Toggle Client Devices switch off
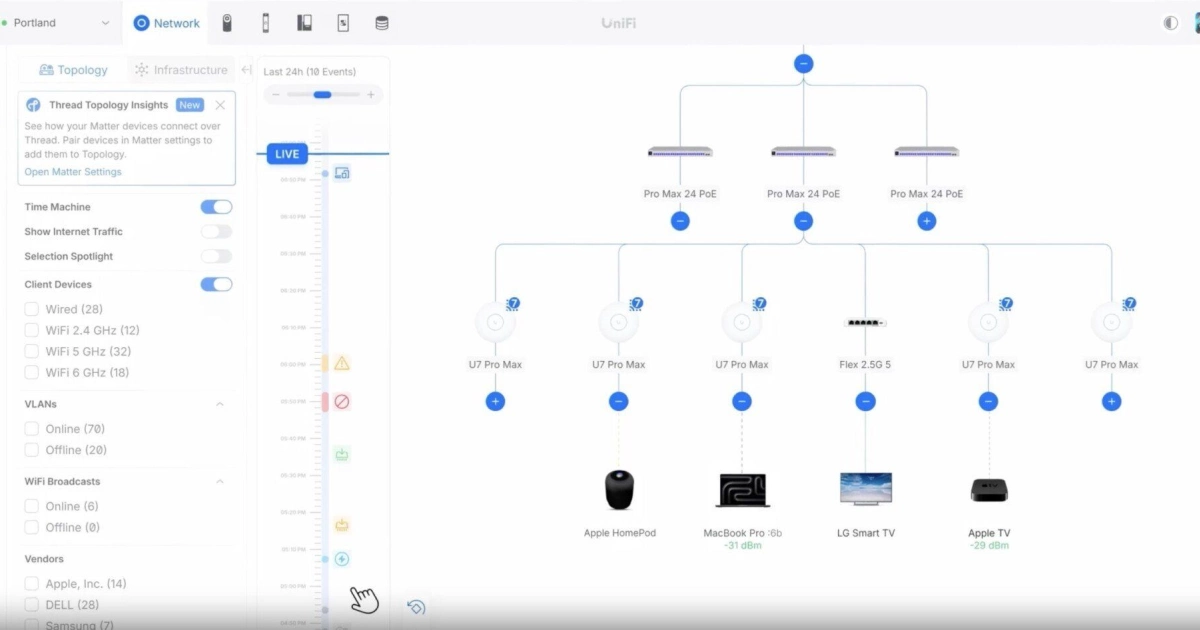 pyautogui.click(x=216, y=284)
